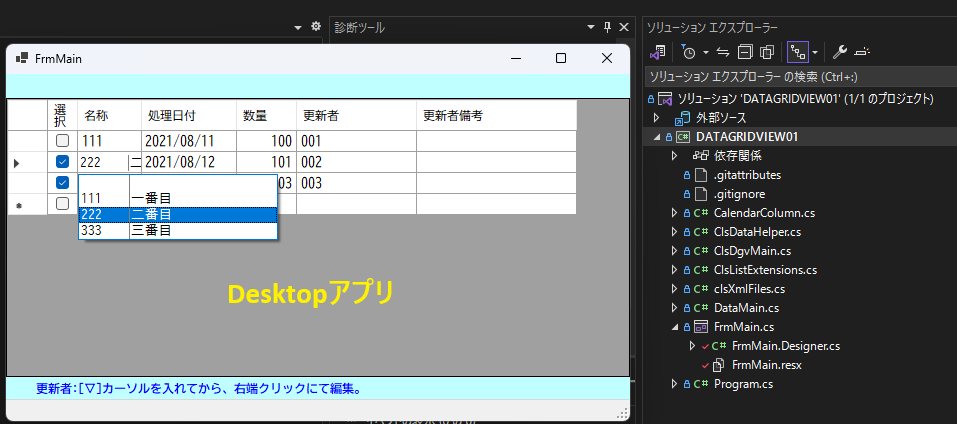Sort by the 数量 column header

click(x=266, y=115)
